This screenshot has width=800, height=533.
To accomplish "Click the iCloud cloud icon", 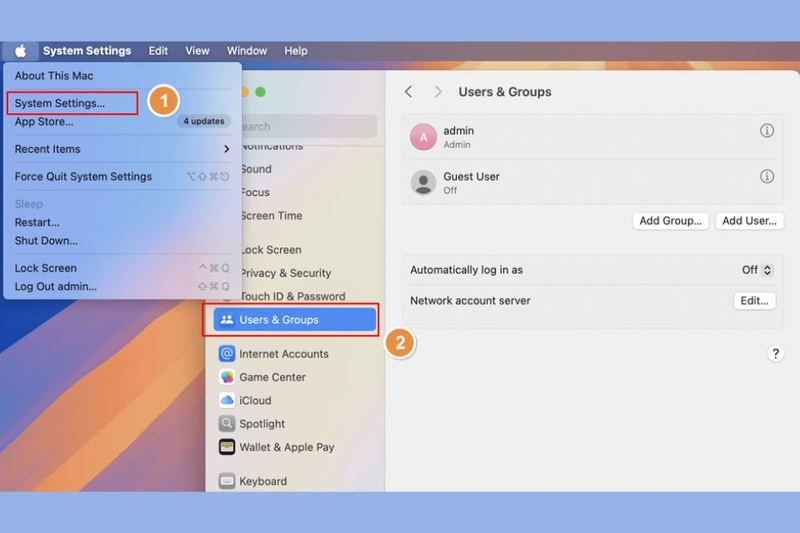I will 227,400.
